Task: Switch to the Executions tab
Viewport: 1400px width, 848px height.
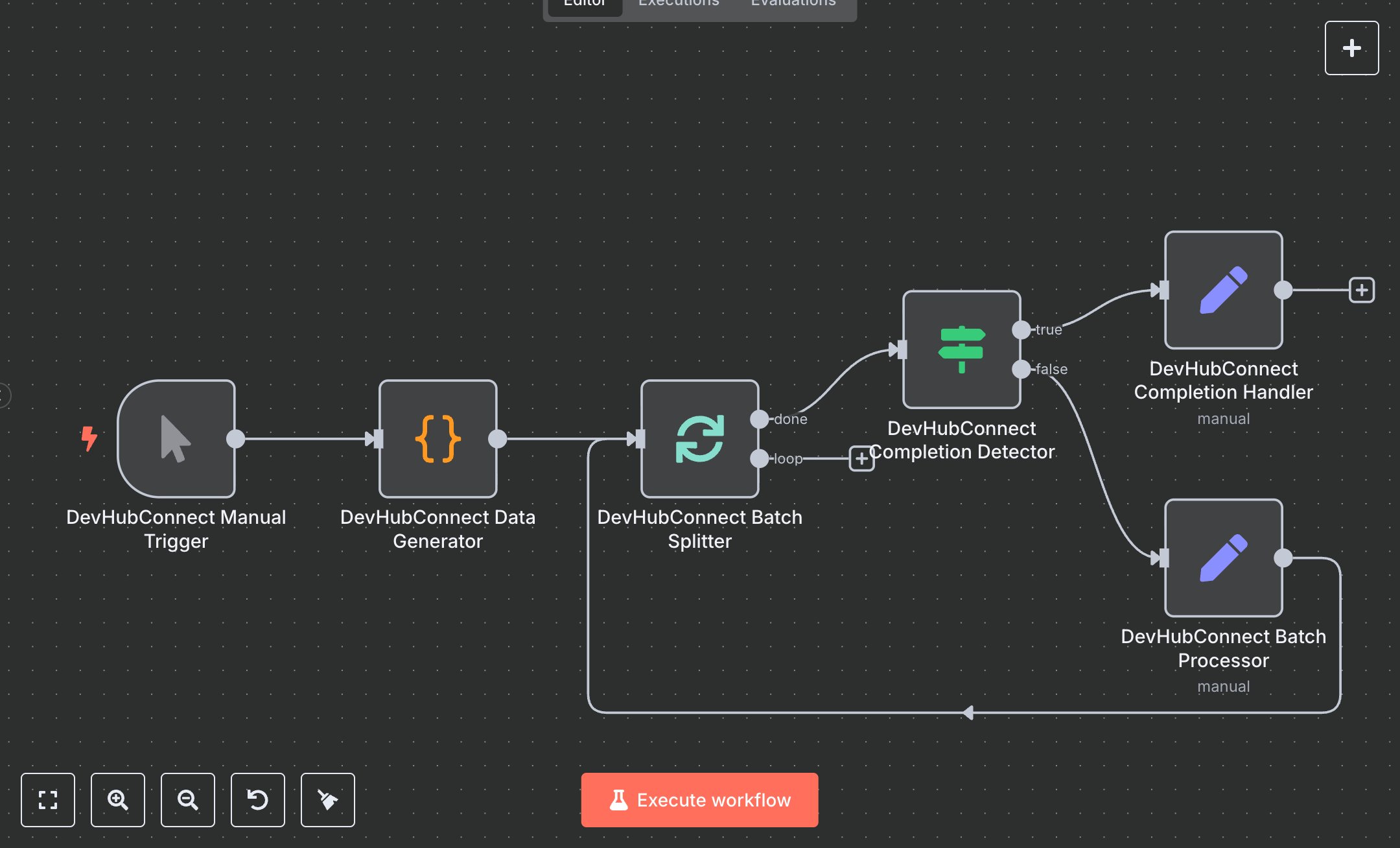Action: [678, 5]
